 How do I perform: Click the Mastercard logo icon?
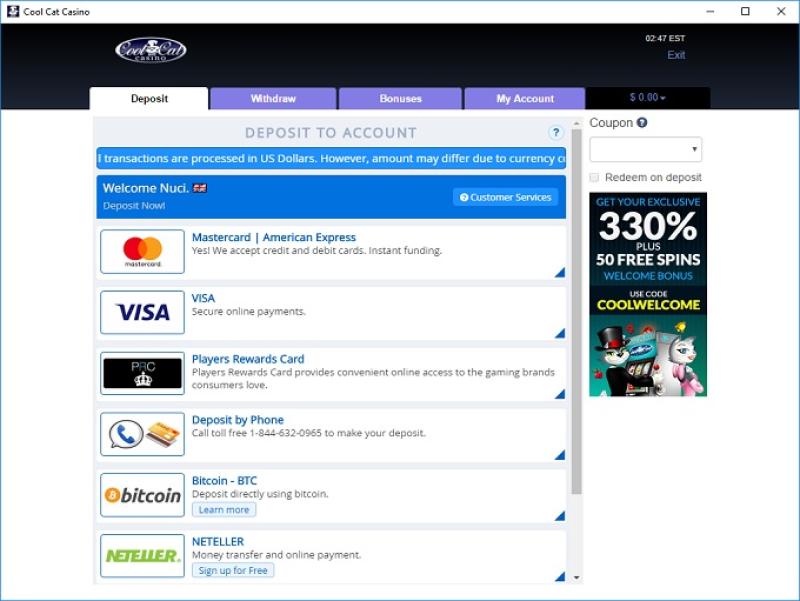coord(142,251)
